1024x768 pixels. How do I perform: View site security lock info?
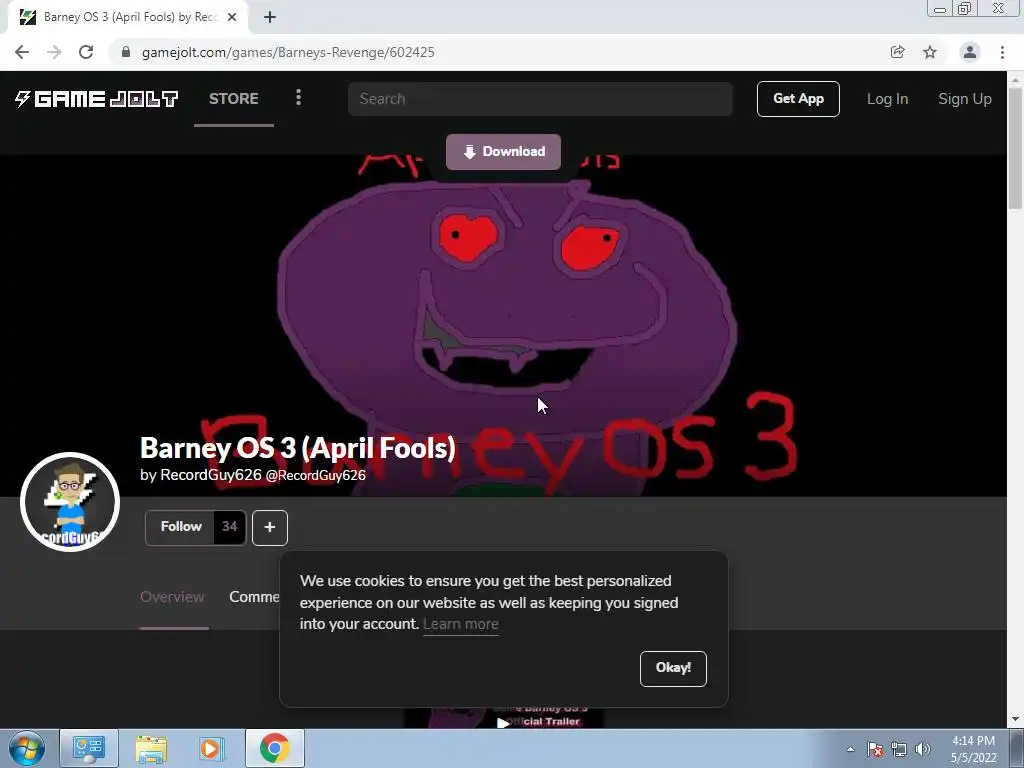125,52
